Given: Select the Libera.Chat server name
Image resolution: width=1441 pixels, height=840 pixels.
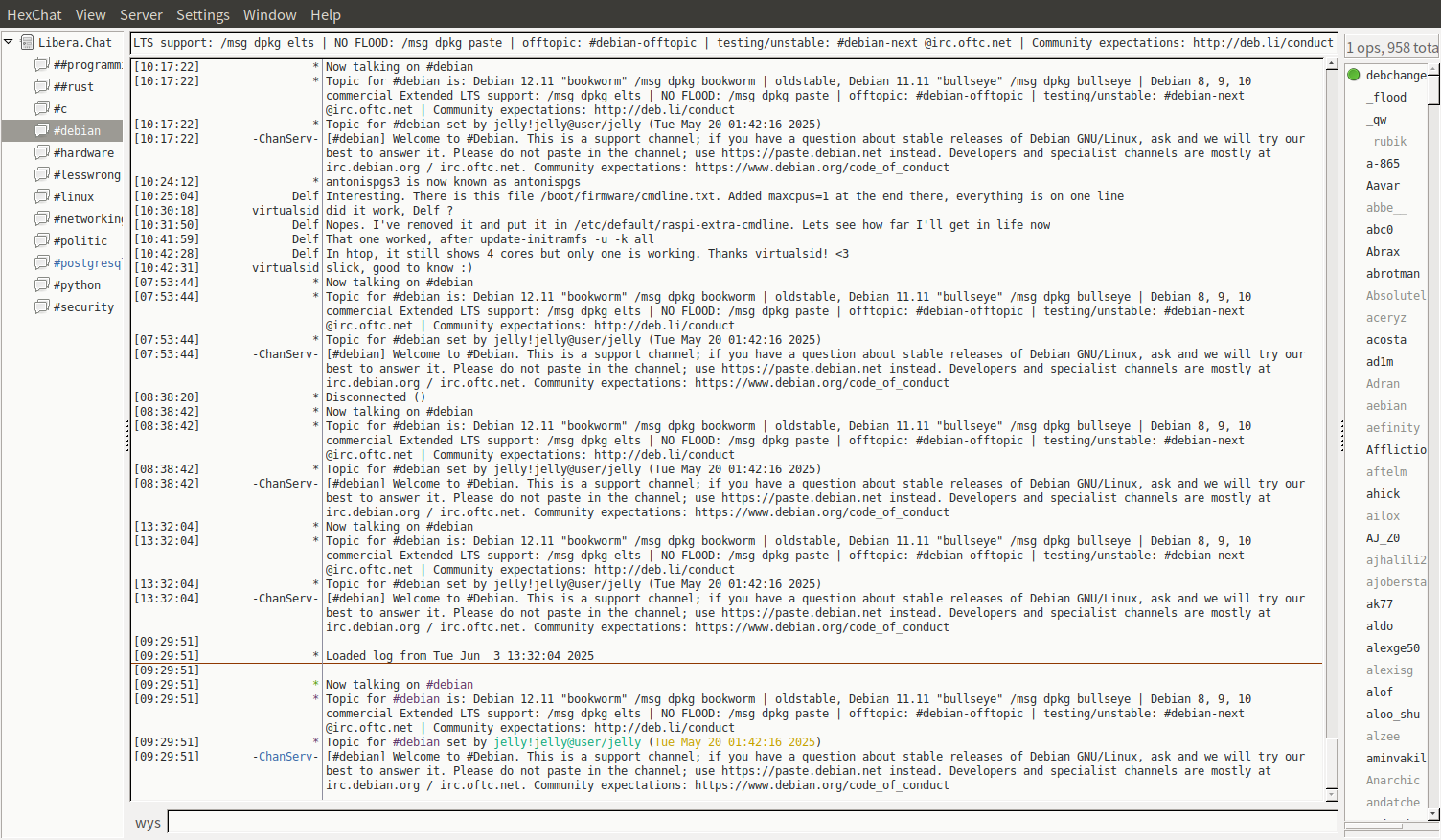Looking at the screenshot, I should (x=75, y=42).
